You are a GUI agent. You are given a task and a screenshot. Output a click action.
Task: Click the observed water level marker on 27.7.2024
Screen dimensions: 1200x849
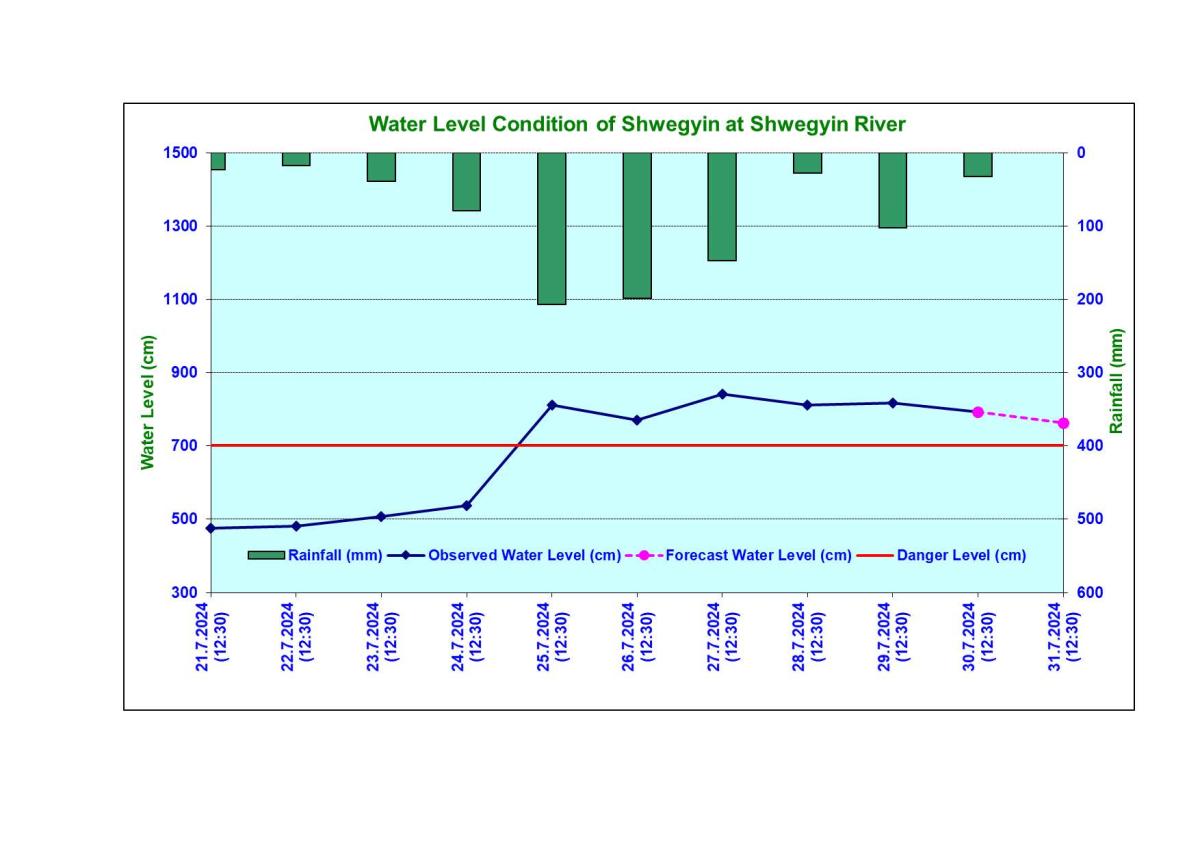tap(722, 394)
